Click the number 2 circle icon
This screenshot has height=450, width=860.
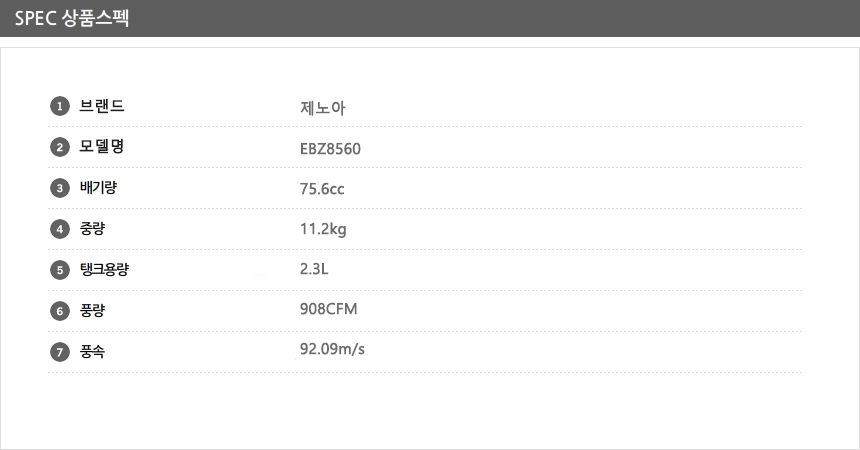pyautogui.click(x=59, y=148)
